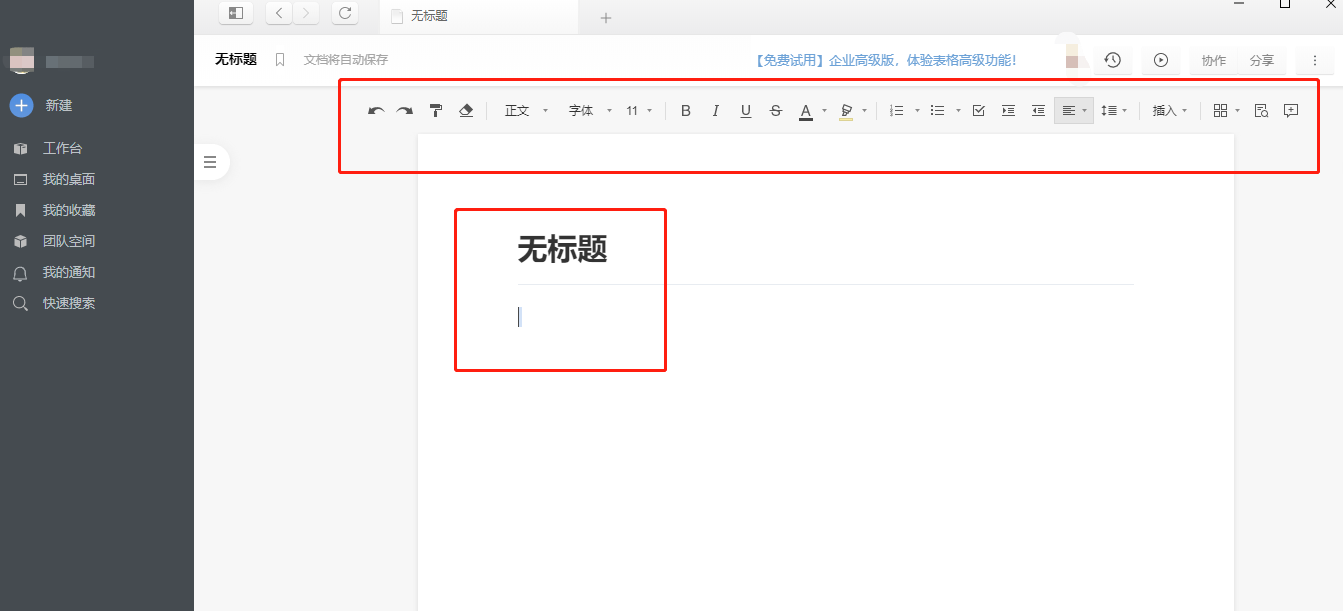The image size is (1343, 611).
Task: Toggle bold formatting
Action: pos(685,110)
